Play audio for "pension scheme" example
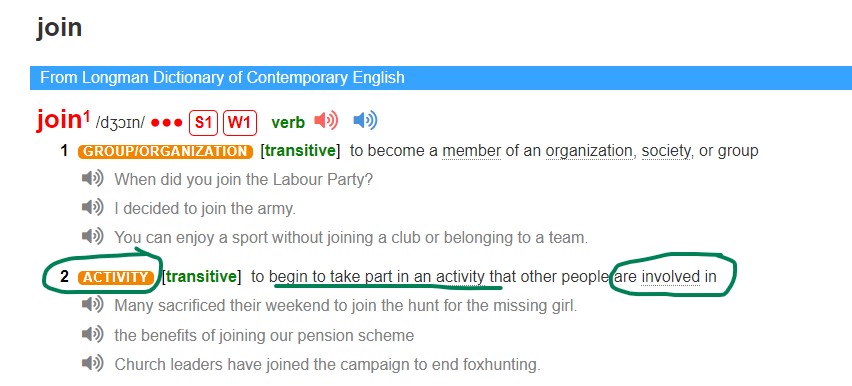 click(92, 334)
